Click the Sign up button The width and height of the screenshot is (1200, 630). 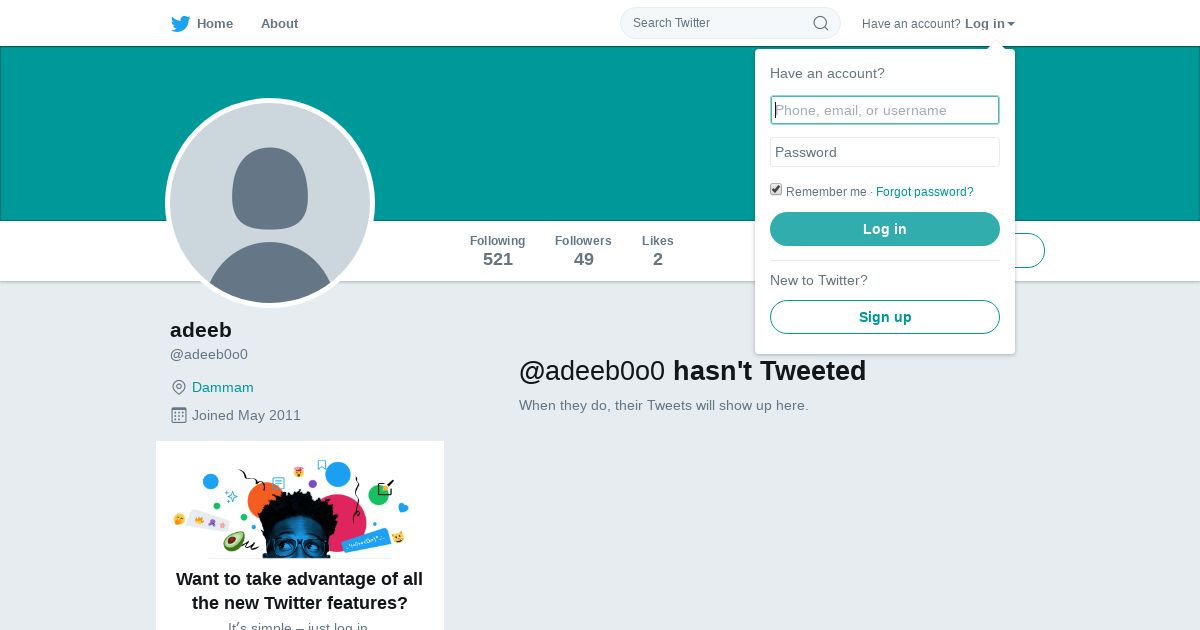click(x=885, y=317)
